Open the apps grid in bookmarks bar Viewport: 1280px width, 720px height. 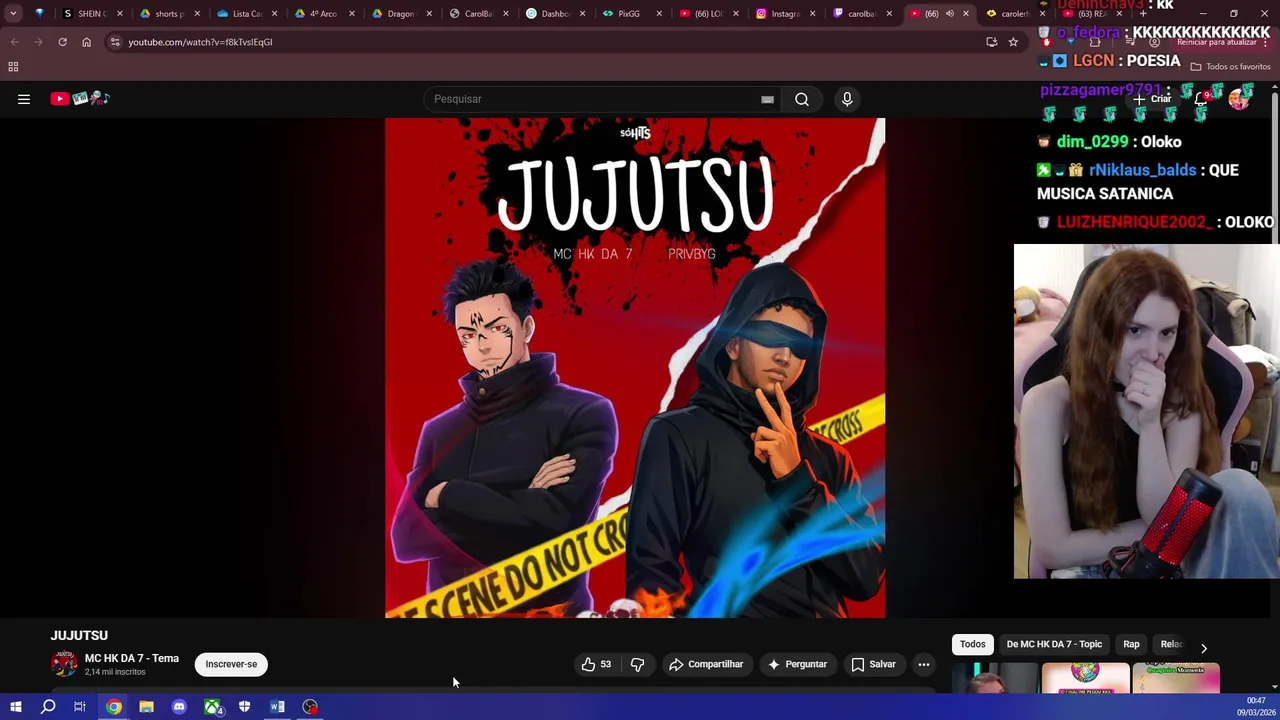pyautogui.click(x=13, y=67)
